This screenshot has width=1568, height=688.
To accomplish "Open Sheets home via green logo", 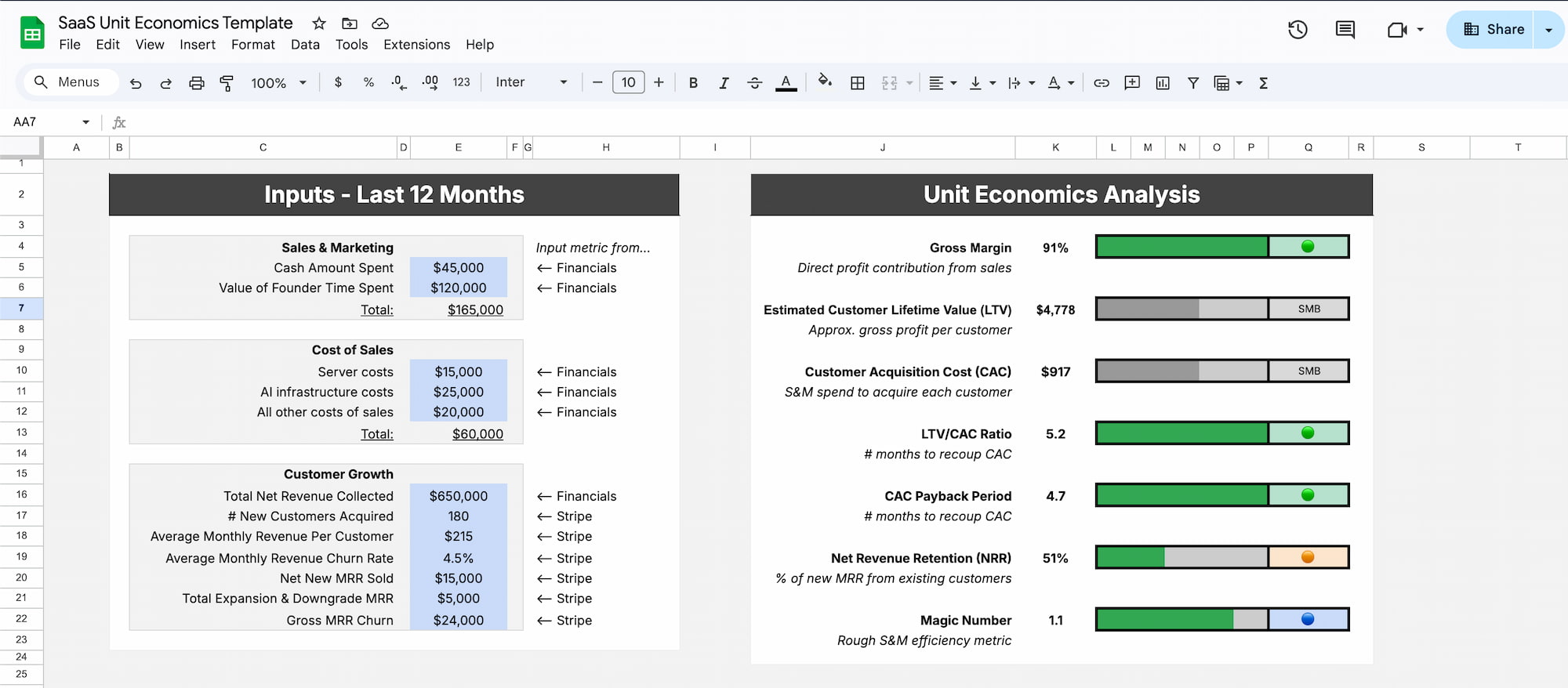I will click(x=32, y=33).
